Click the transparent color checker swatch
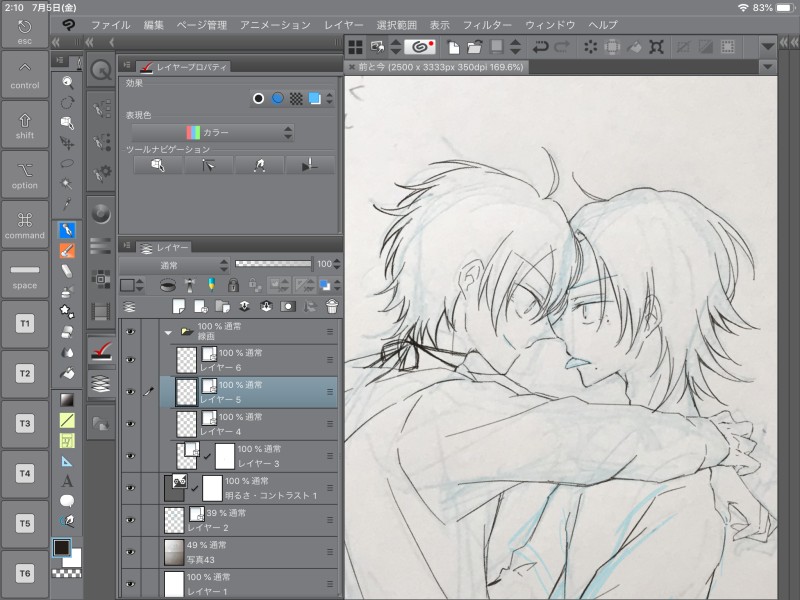The height and width of the screenshot is (600, 800). coord(67,574)
